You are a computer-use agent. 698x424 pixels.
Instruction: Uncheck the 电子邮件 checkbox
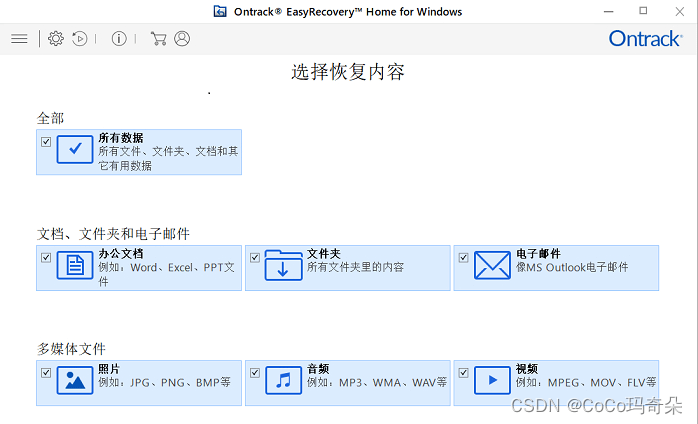coord(464,257)
